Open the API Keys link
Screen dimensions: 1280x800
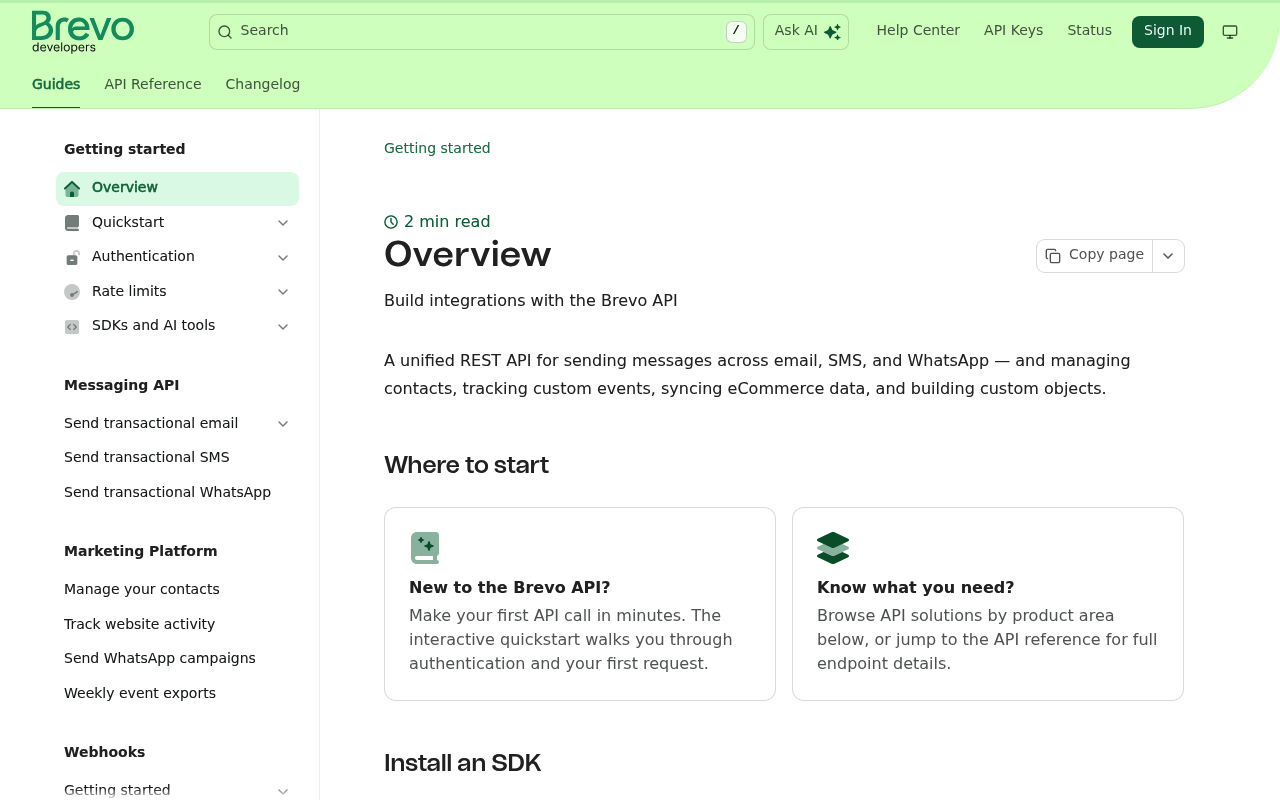pyautogui.click(x=1013, y=30)
